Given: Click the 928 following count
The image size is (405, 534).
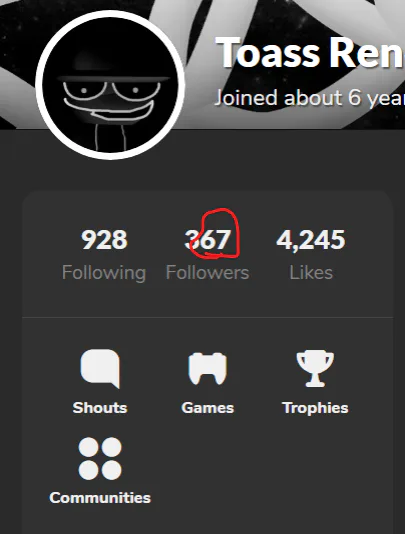Looking at the screenshot, I should (104, 239).
